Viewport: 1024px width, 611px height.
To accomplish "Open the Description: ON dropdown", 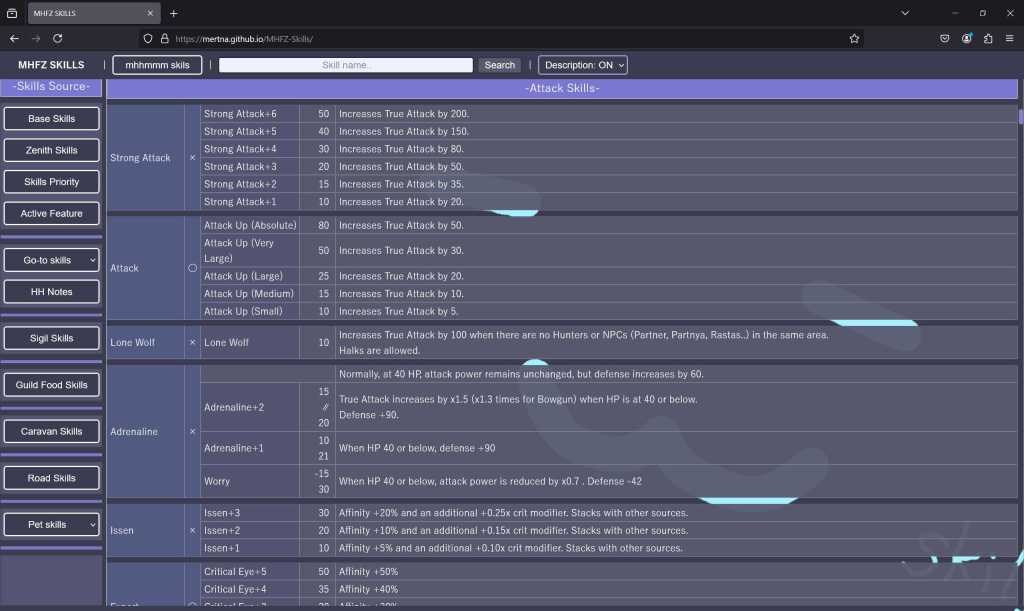I will point(583,65).
